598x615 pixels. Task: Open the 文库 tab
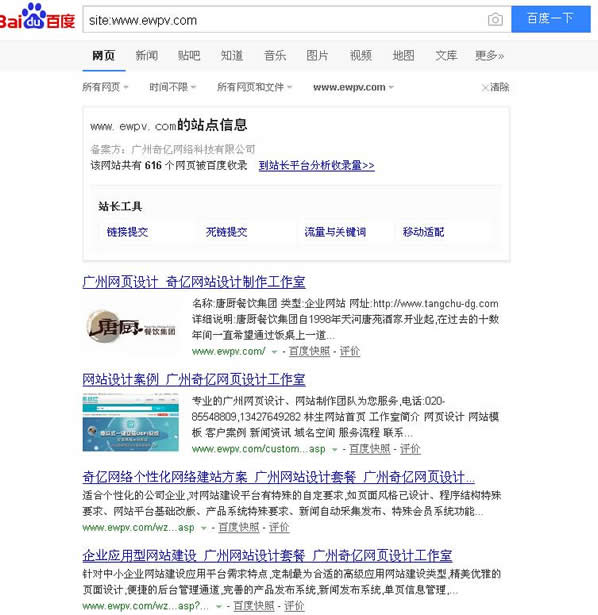tap(446, 56)
